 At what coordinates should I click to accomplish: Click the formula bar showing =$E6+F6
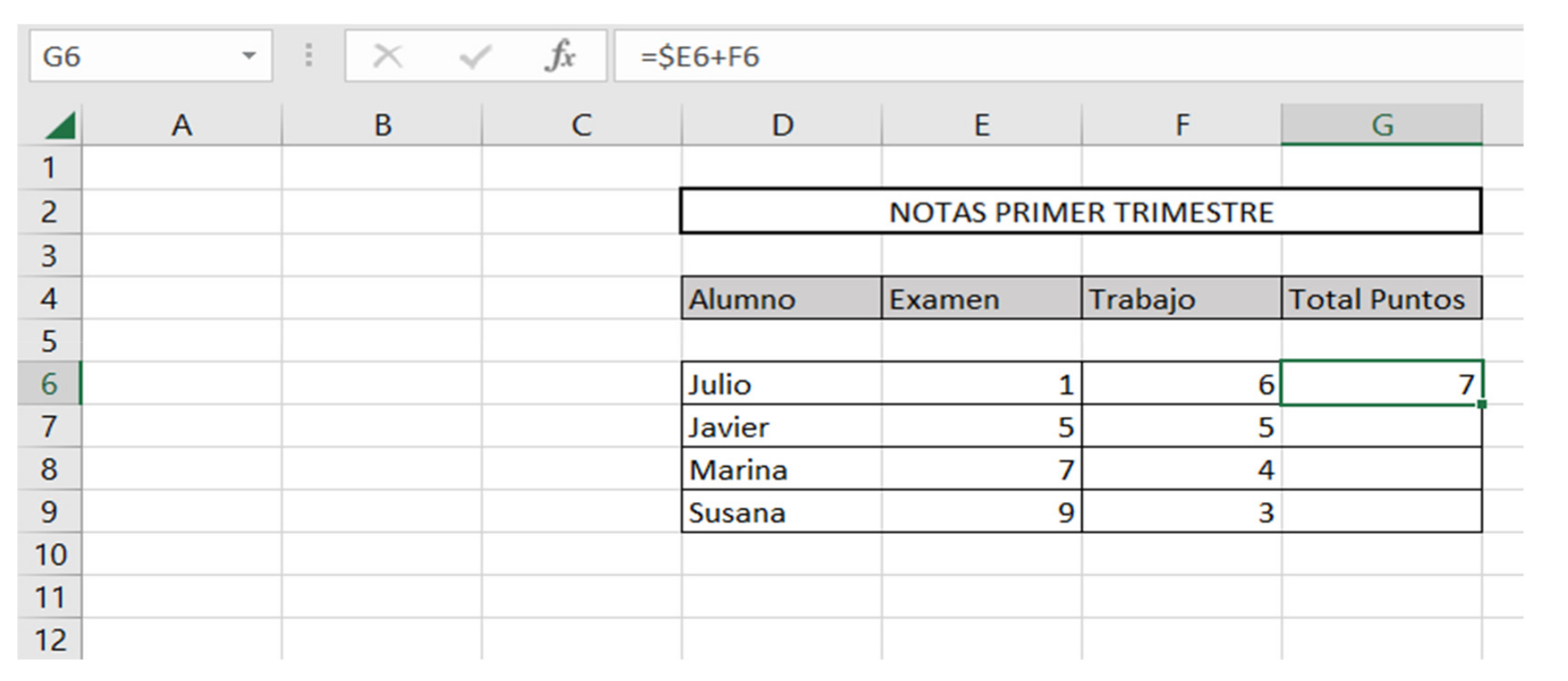tap(1063, 56)
